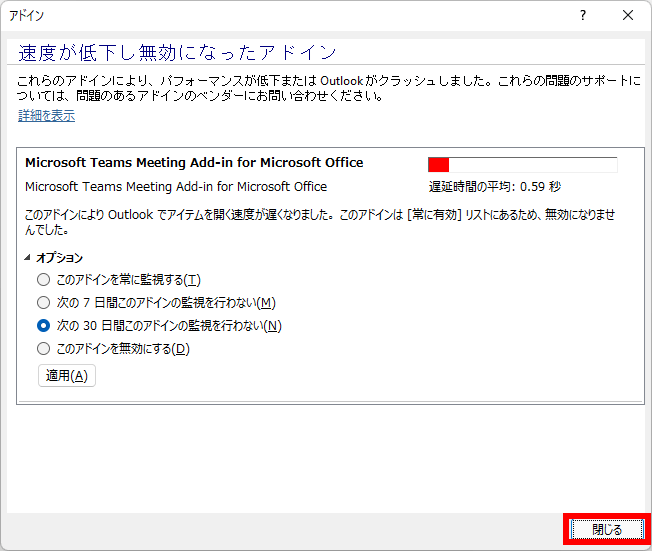Click the bold Microsoft Teams Meeting Add-in title
This screenshot has height=551, width=652.
point(194,162)
